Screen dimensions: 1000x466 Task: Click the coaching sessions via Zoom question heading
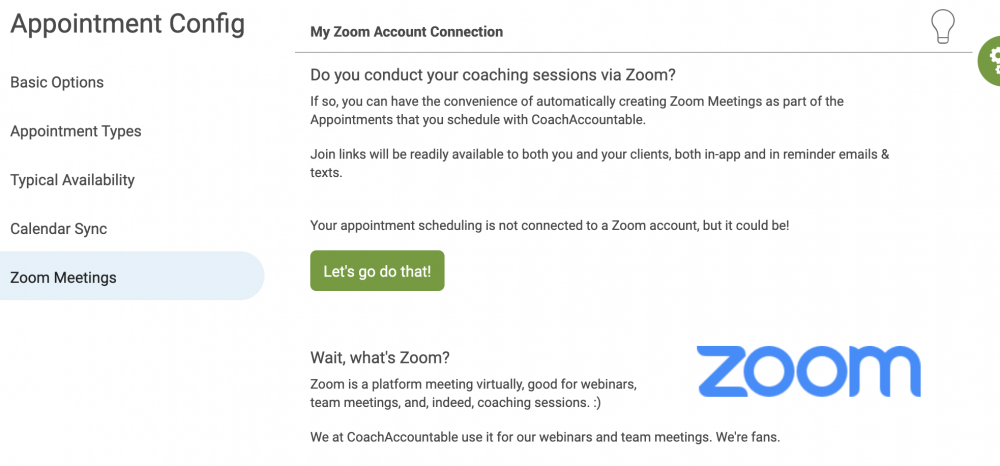click(x=492, y=75)
